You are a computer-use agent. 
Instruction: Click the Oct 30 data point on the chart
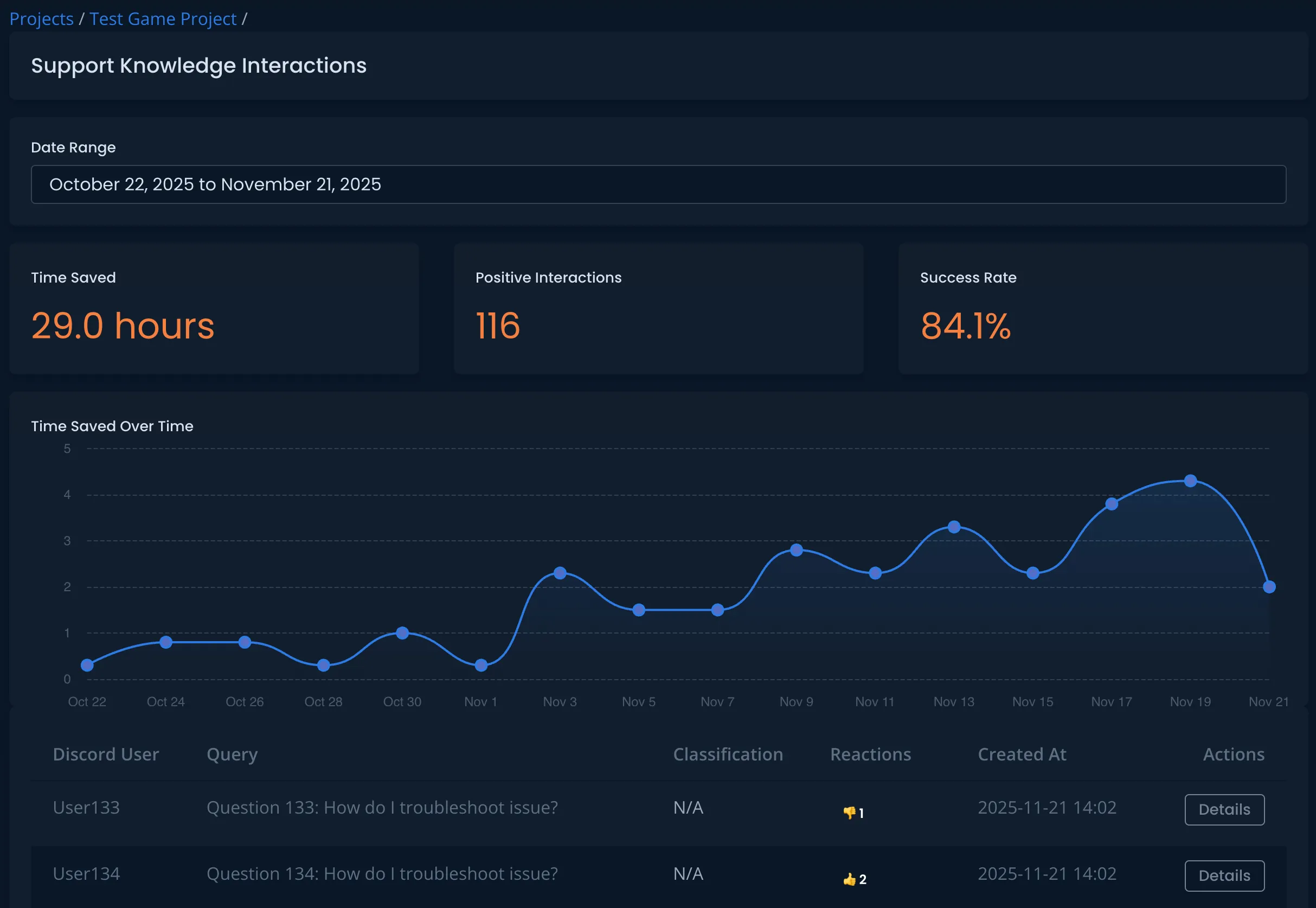(x=402, y=632)
